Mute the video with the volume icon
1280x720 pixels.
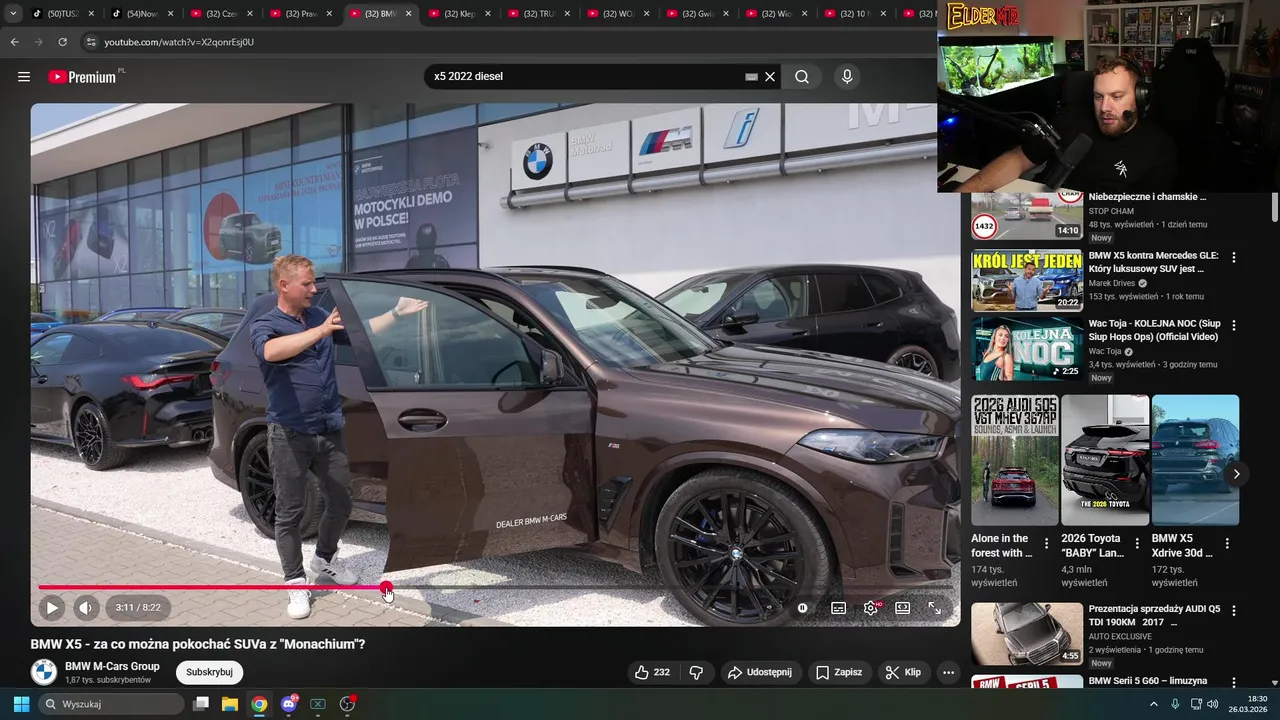point(86,607)
